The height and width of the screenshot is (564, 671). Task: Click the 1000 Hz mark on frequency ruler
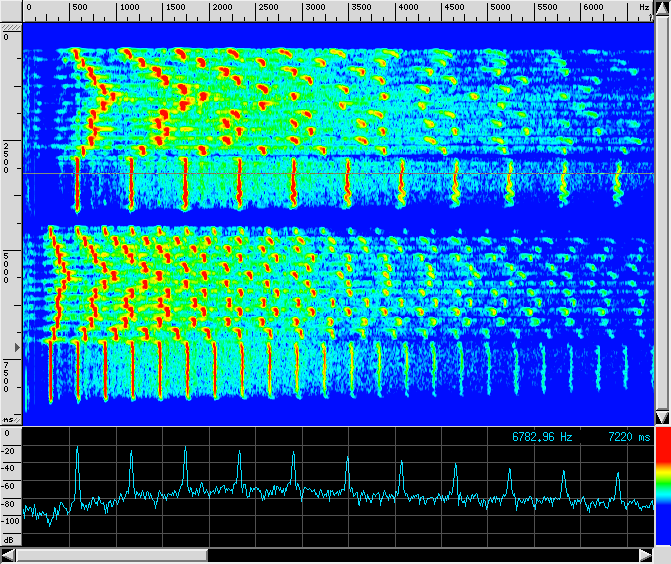coord(129,8)
